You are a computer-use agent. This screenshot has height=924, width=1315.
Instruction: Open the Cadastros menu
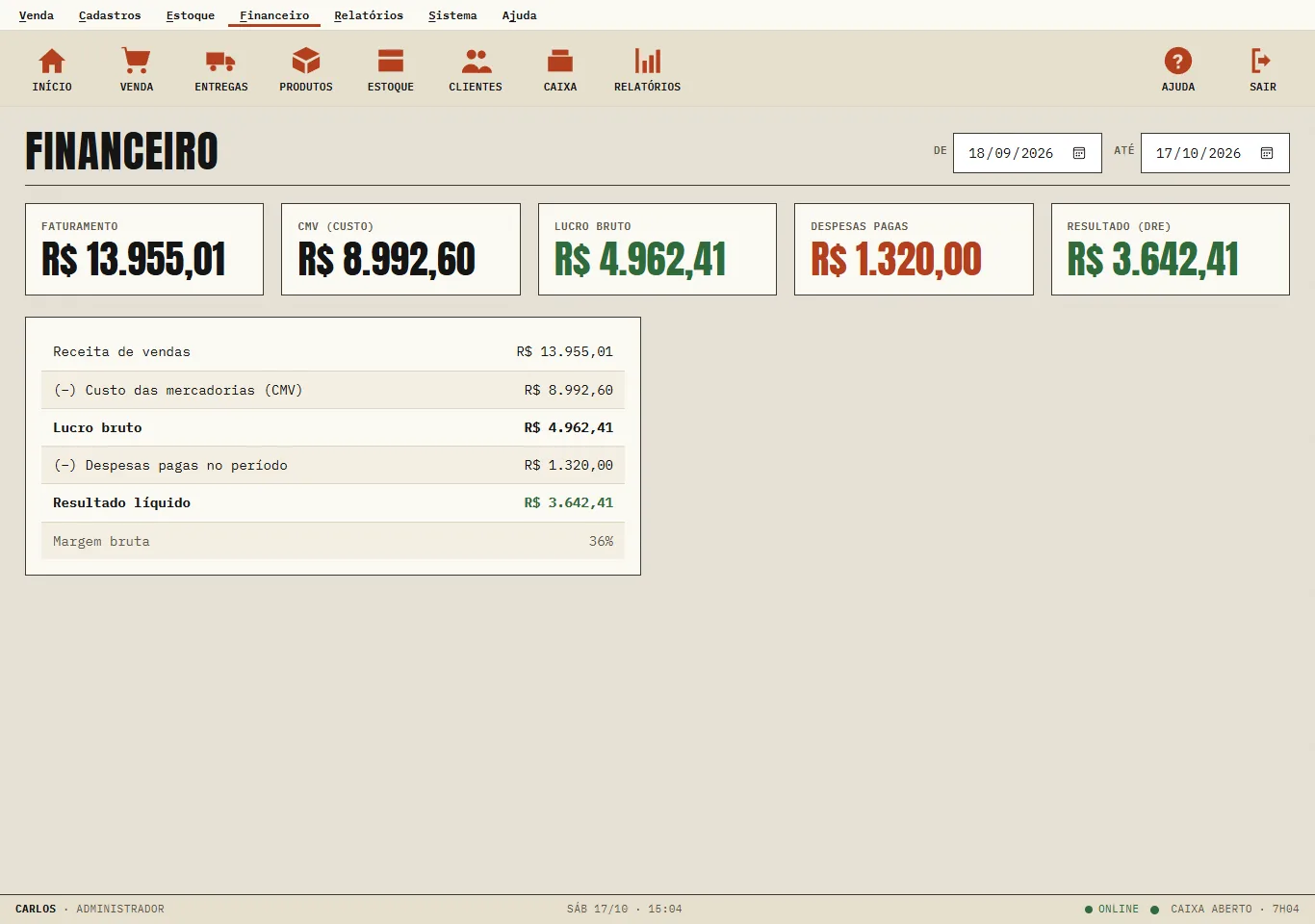tap(110, 15)
